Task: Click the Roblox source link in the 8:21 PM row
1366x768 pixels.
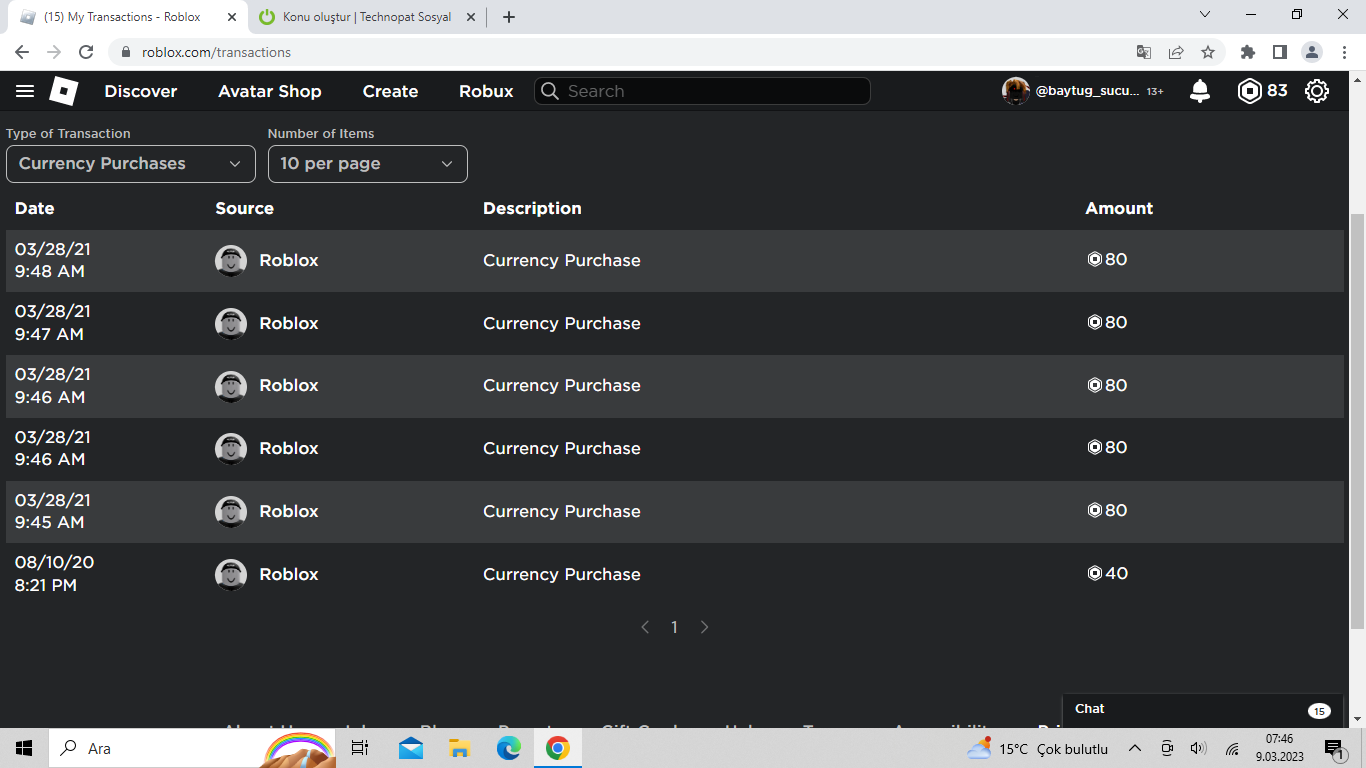Action: pos(289,575)
